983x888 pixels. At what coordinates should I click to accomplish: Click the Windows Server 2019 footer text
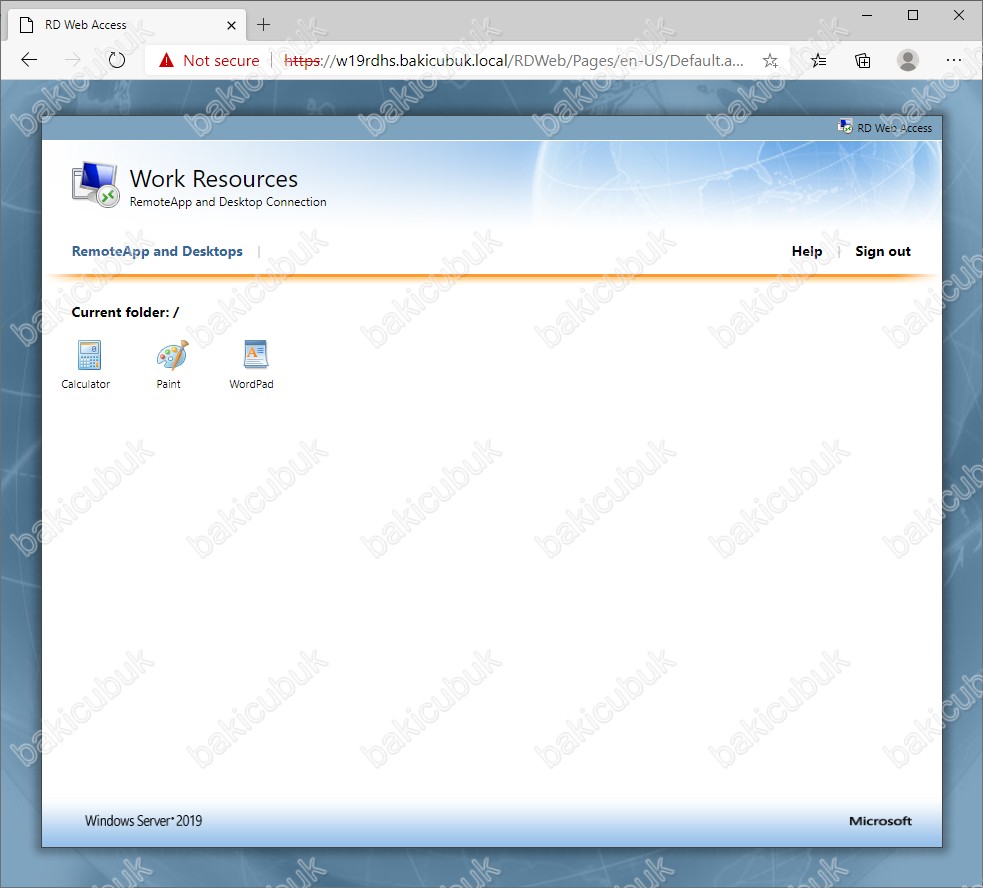pyautogui.click(x=144, y=820)
